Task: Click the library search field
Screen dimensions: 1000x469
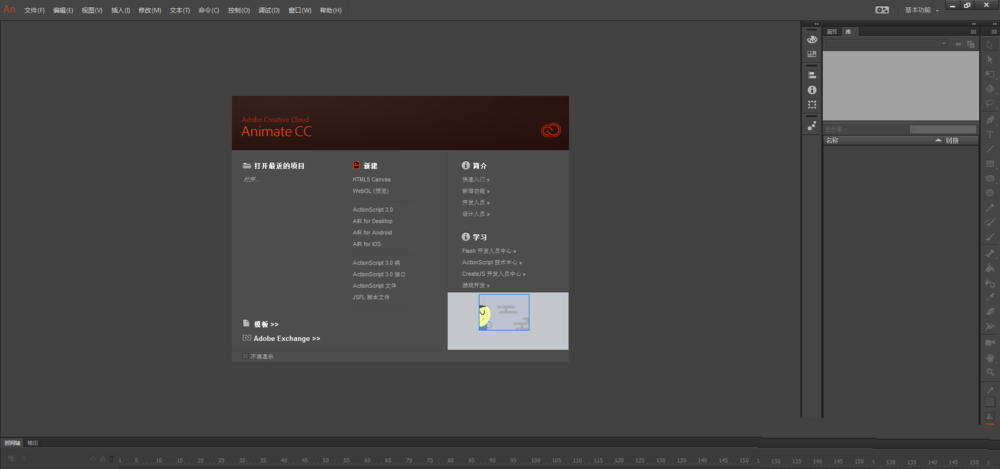Action: click(943, 129)
